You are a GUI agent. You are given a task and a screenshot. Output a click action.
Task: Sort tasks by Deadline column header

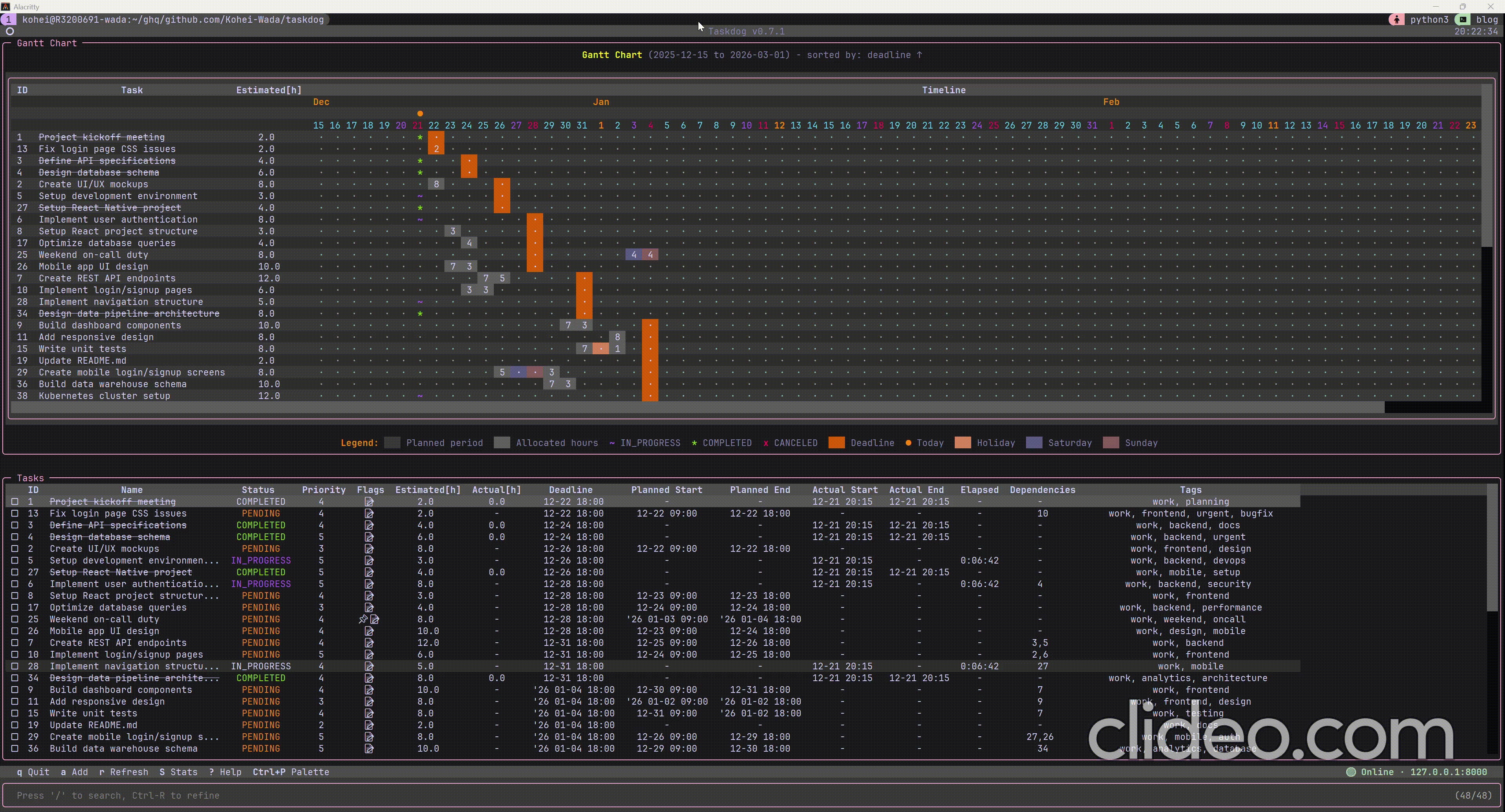point(570,489)
